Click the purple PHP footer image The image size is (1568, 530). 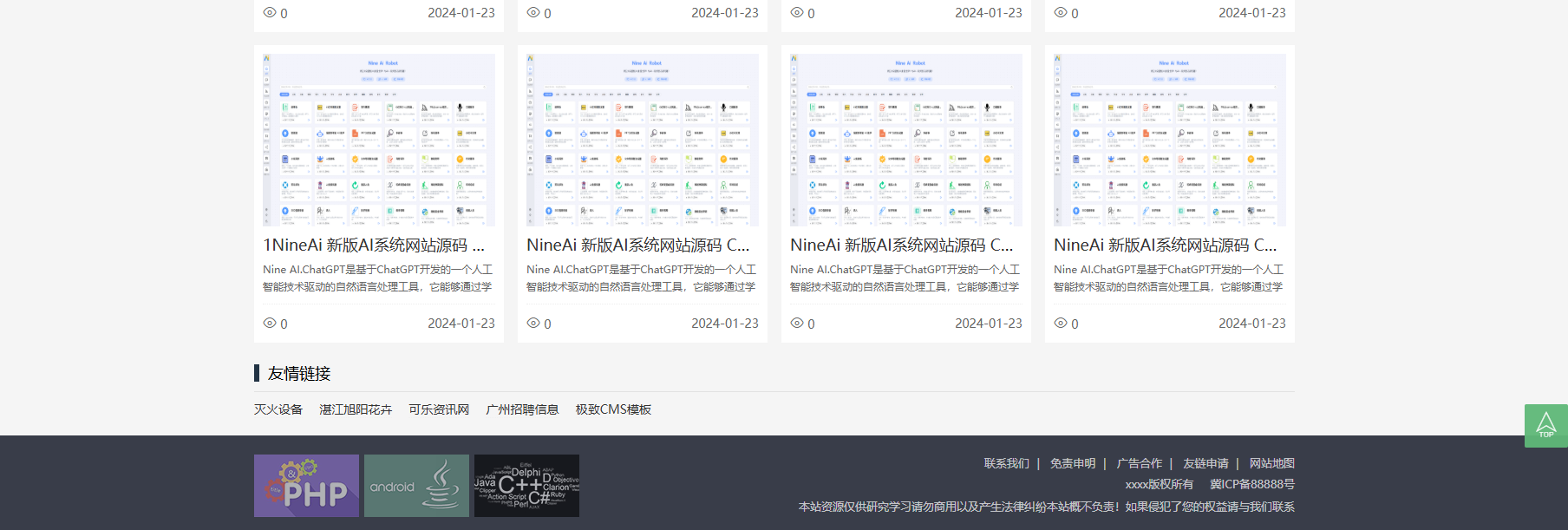click(306, 486)
